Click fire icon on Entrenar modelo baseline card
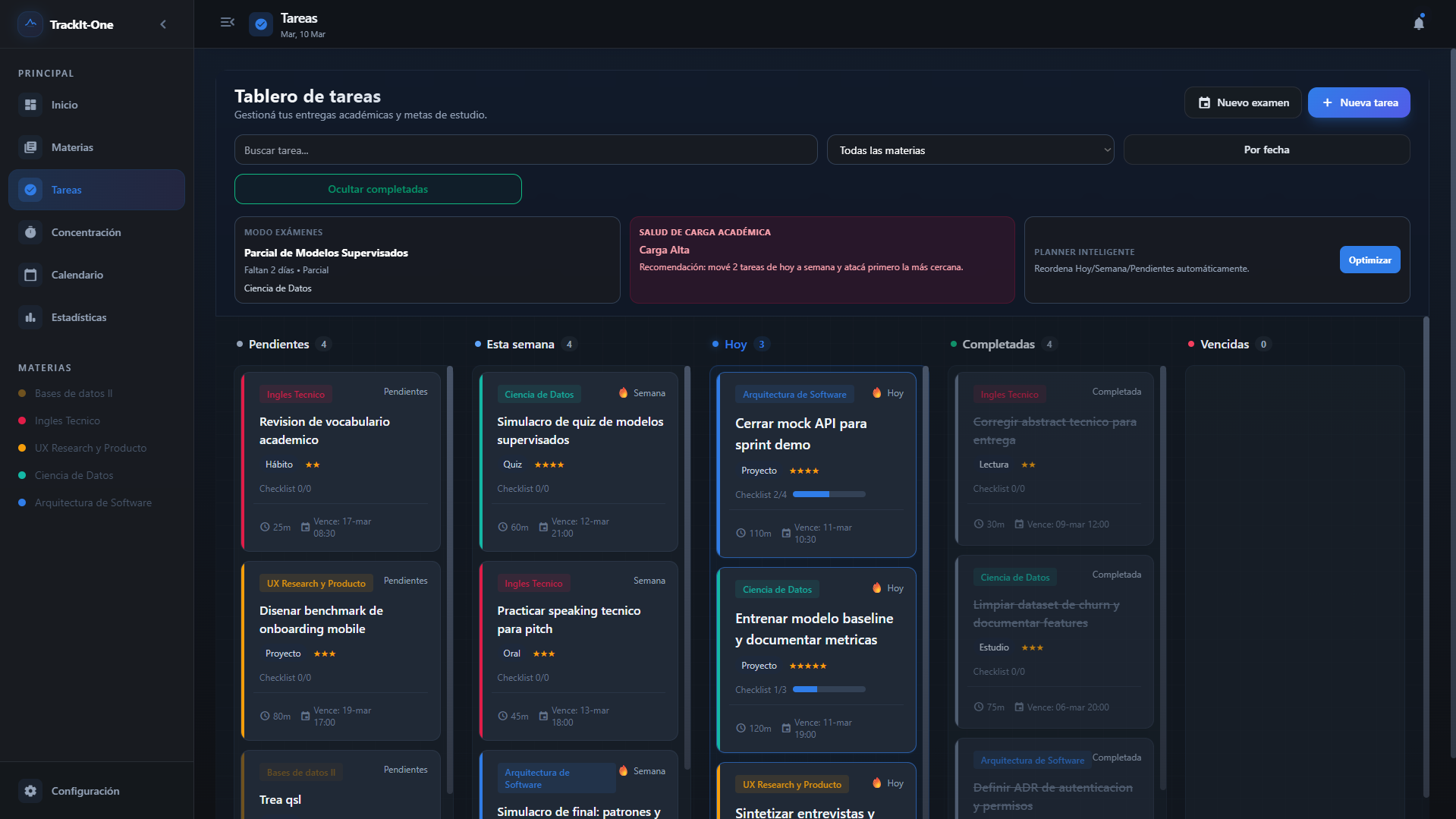This screenshot has height=819, width=1456. click(876, 587)
